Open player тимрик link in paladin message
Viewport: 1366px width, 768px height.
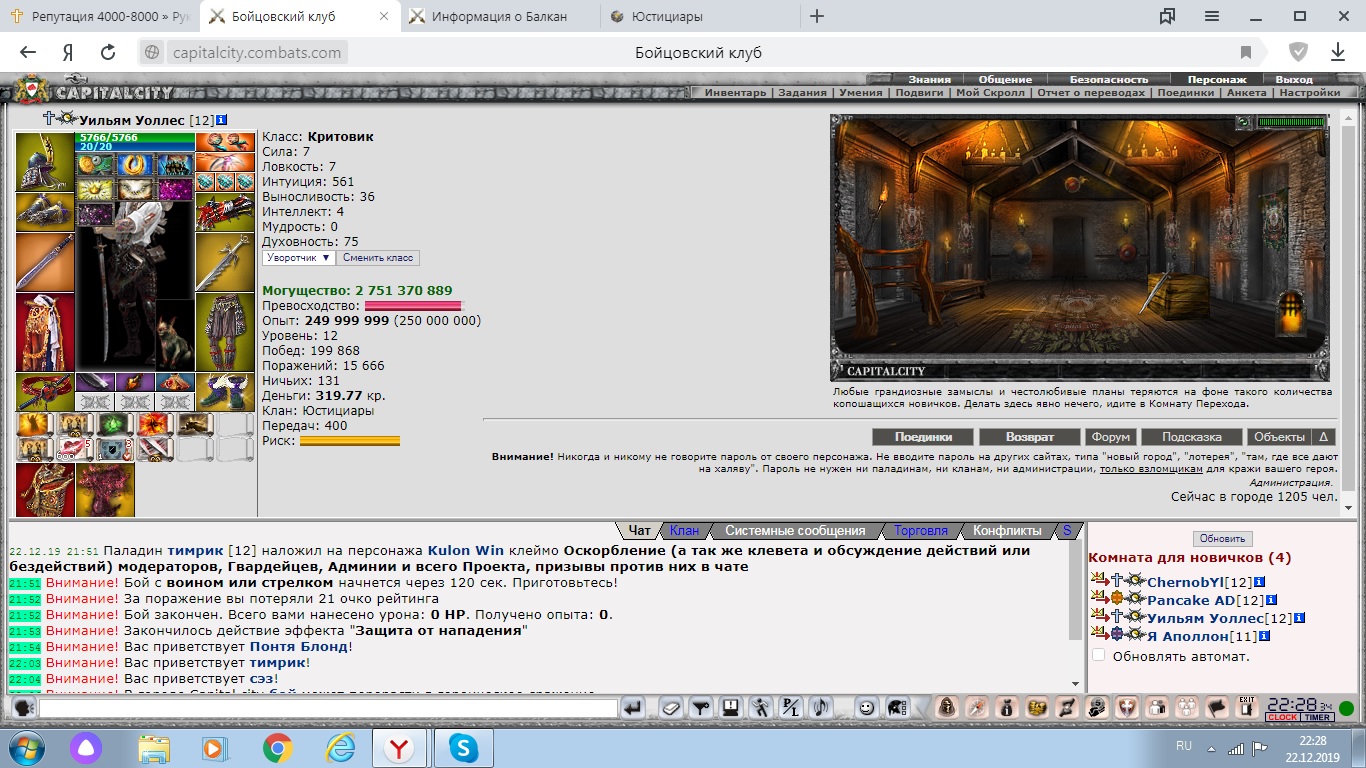(x=195, y=550)
